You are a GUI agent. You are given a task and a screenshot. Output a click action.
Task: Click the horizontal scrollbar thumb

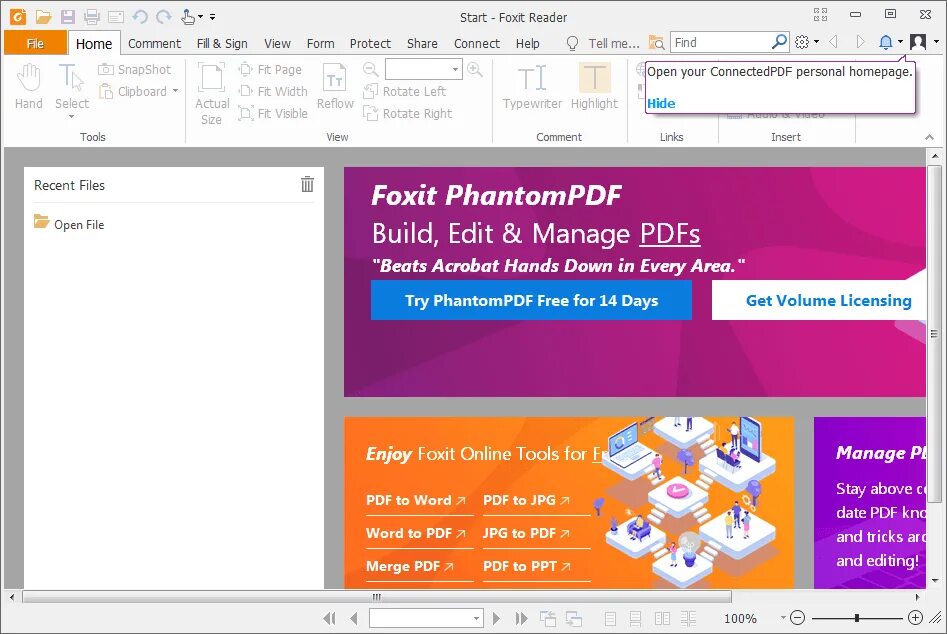pos(377,597)
